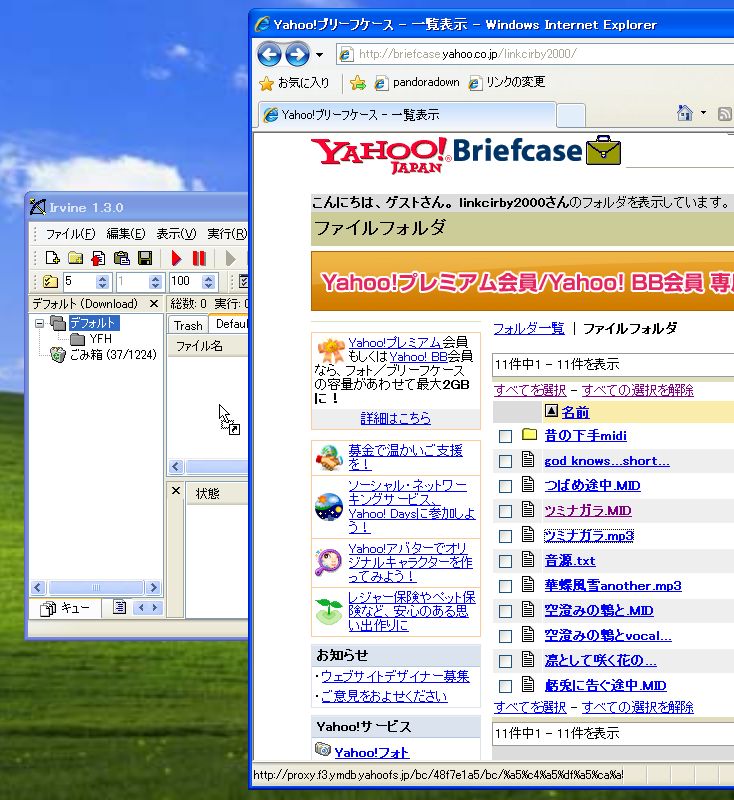Open the dropdown arrow next to Home icon
This screenshot has height=800, width=734.
pyautogui.click(x=703, y=113)
